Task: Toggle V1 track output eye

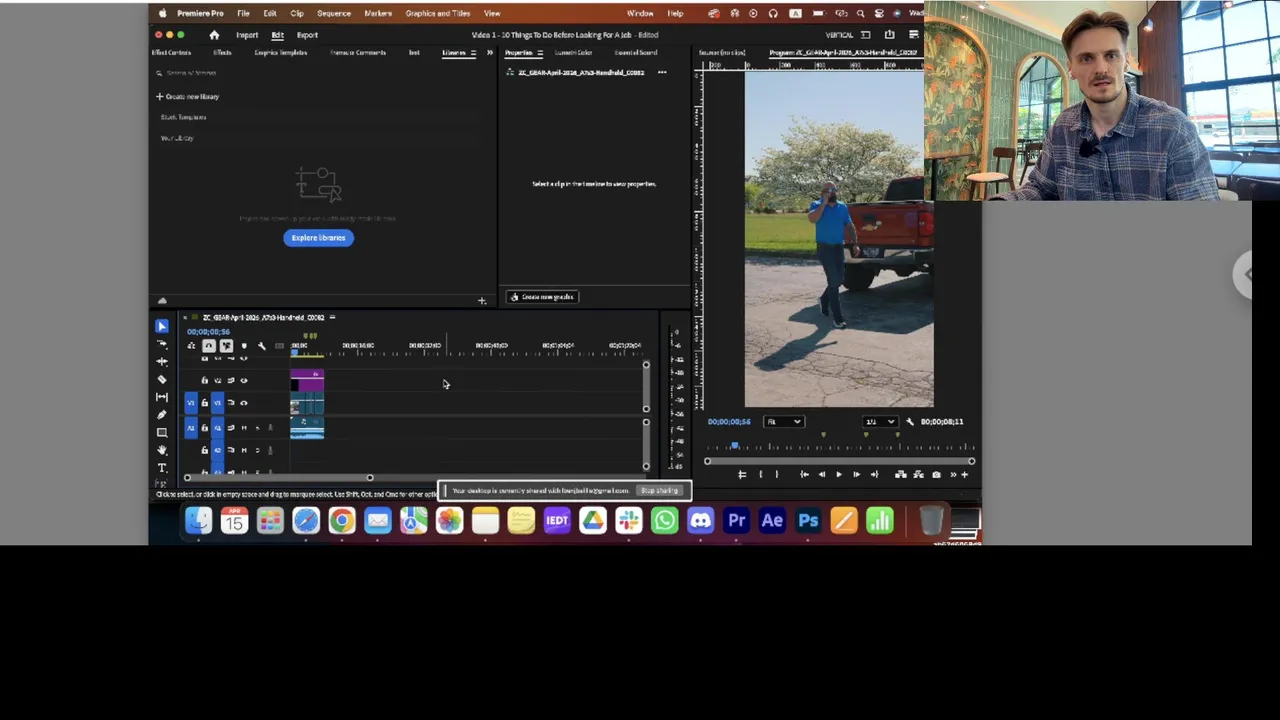Action: click(x=243, y=403)
